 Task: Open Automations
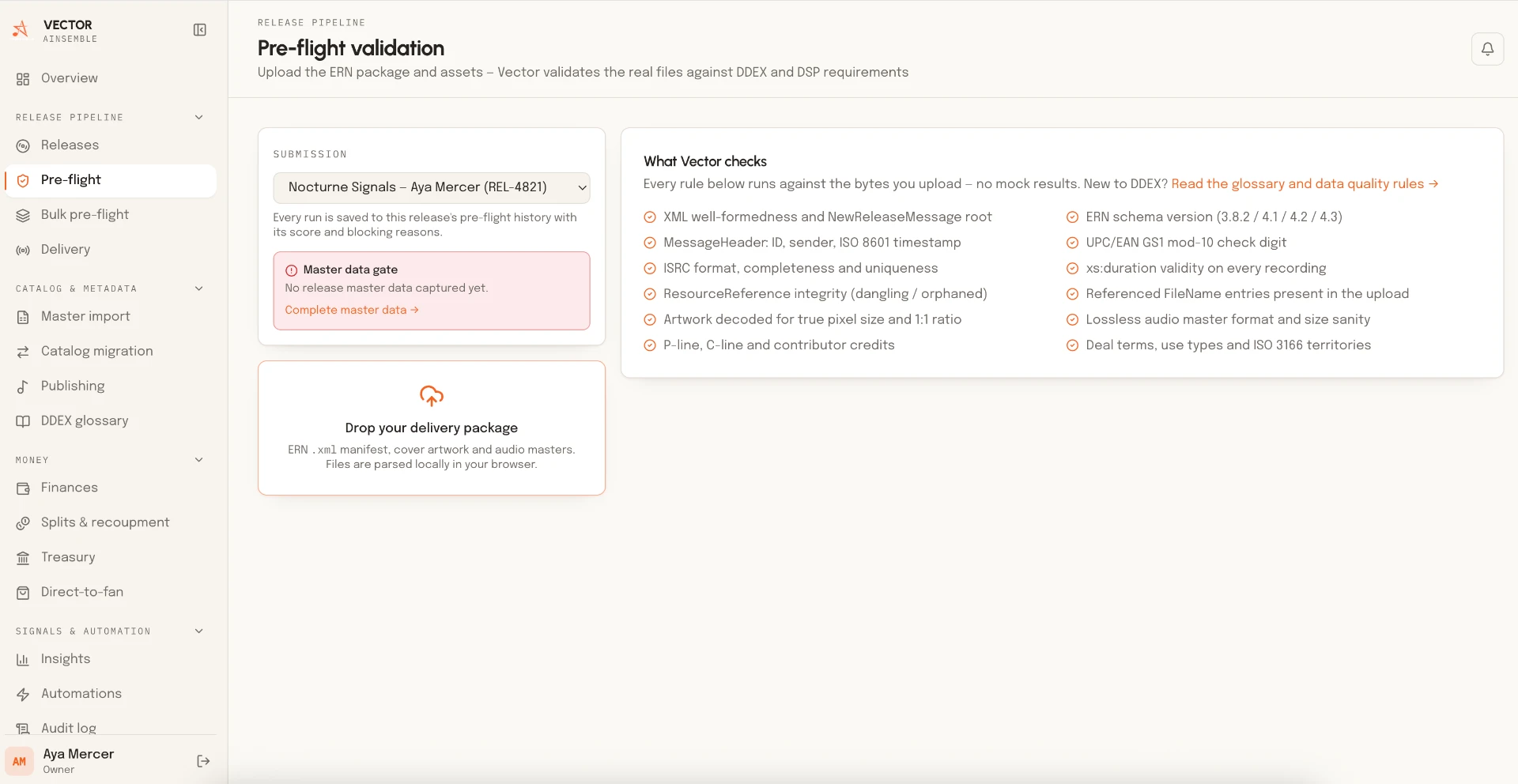point(111,694)
